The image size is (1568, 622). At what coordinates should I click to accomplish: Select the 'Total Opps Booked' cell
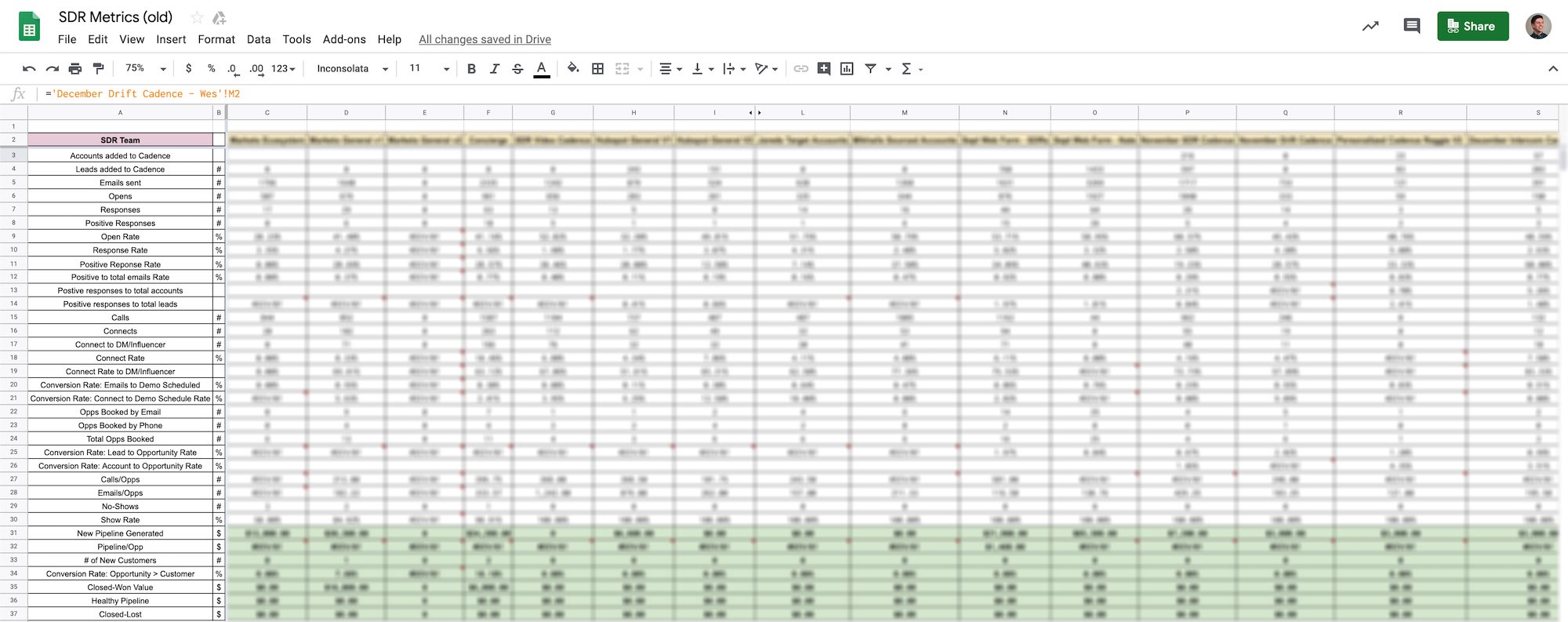coord(120,439)
